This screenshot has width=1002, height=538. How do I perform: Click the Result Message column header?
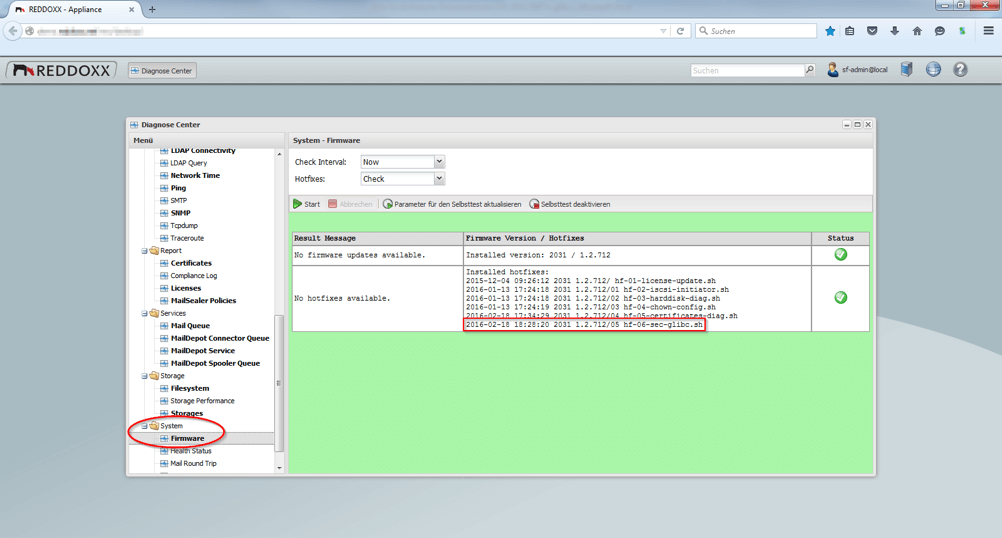coord(378,238)
